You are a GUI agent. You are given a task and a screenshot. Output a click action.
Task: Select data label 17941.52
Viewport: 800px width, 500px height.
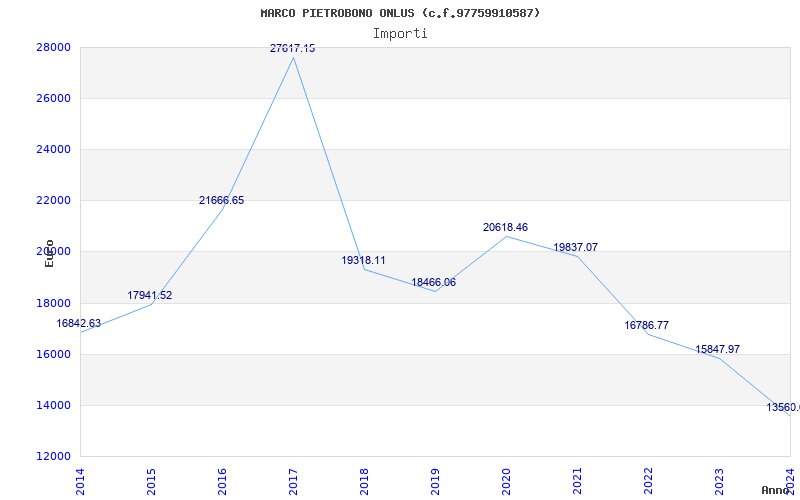click(149, 295)
